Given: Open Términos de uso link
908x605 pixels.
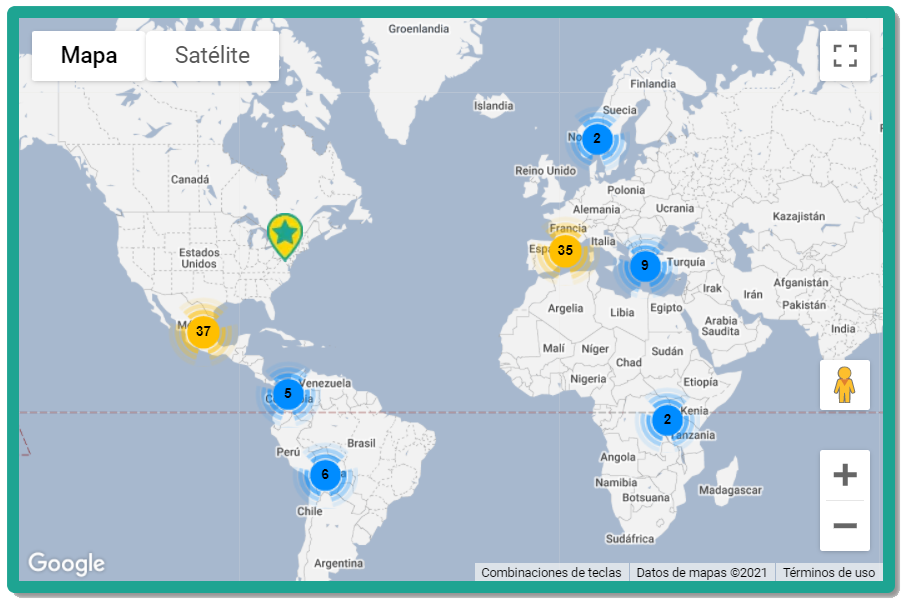Looking at the screenshot, I should [x=829, y=573].
